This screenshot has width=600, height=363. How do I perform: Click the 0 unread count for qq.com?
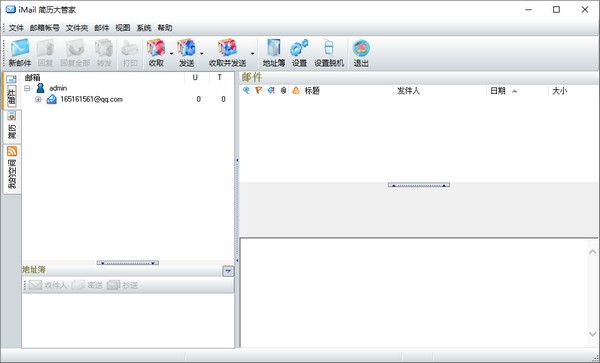199,99
